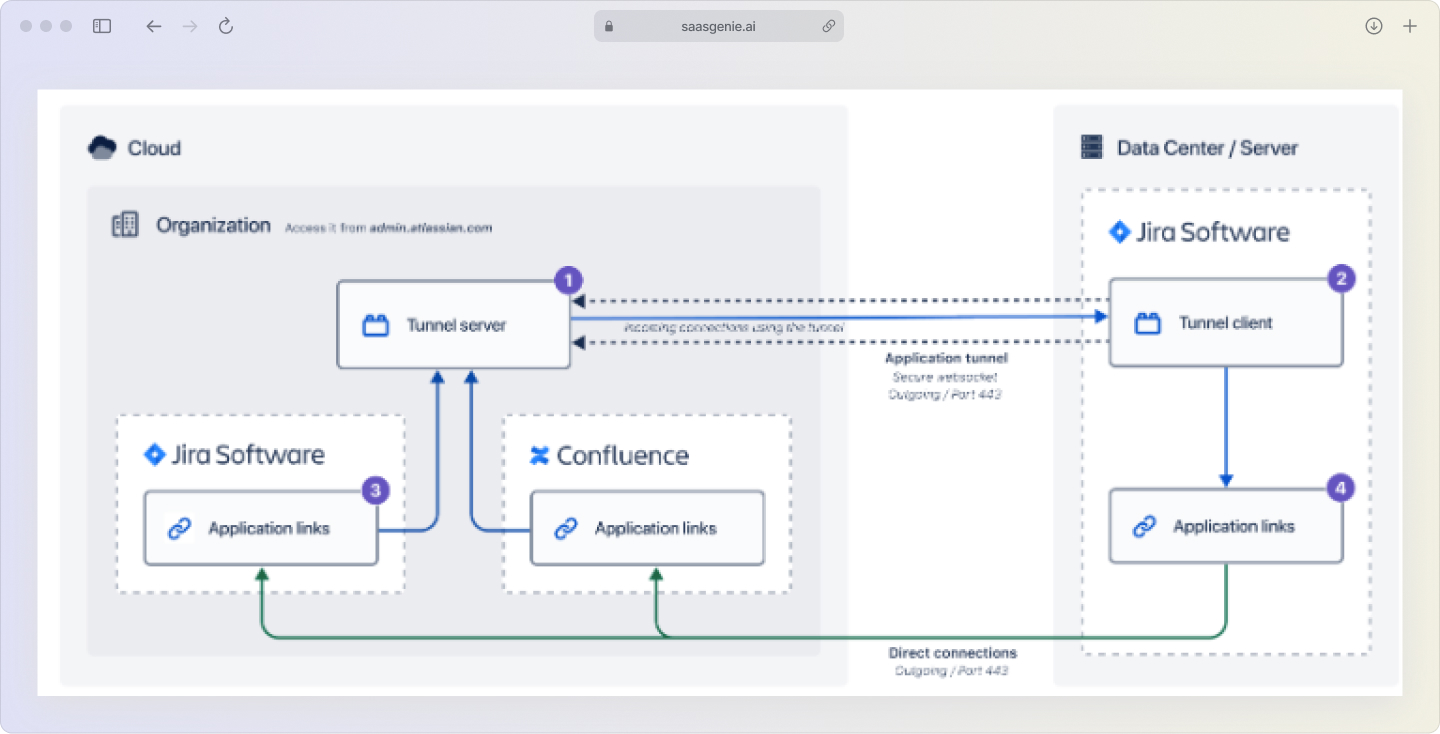Toggle the browser sidebar

101,25
